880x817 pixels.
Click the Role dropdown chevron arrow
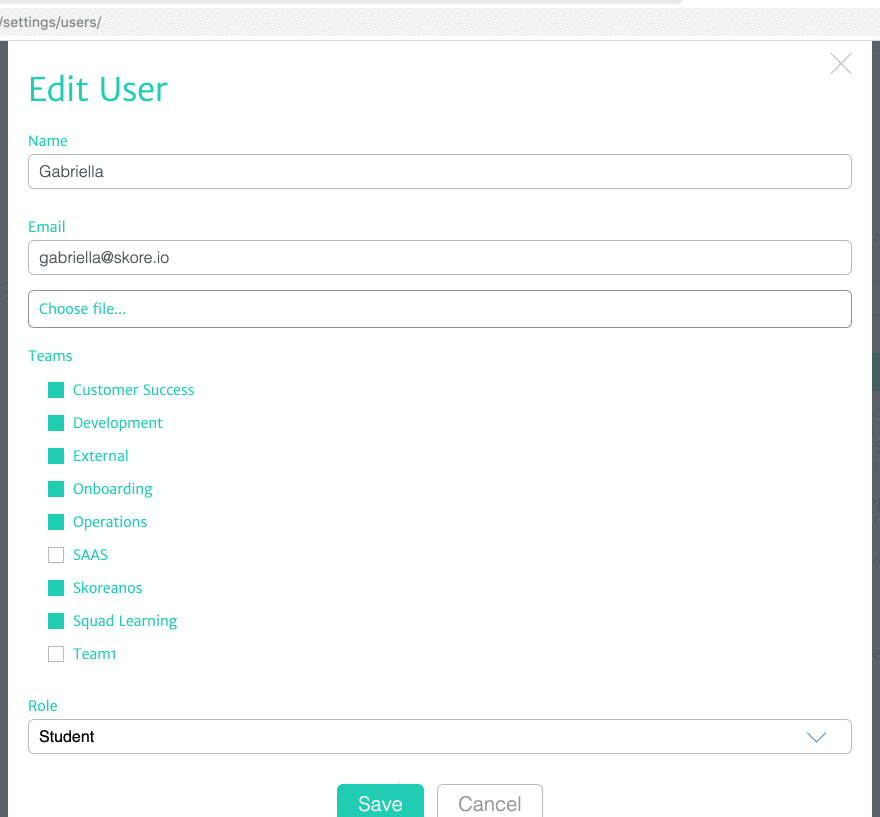[816, 737]
